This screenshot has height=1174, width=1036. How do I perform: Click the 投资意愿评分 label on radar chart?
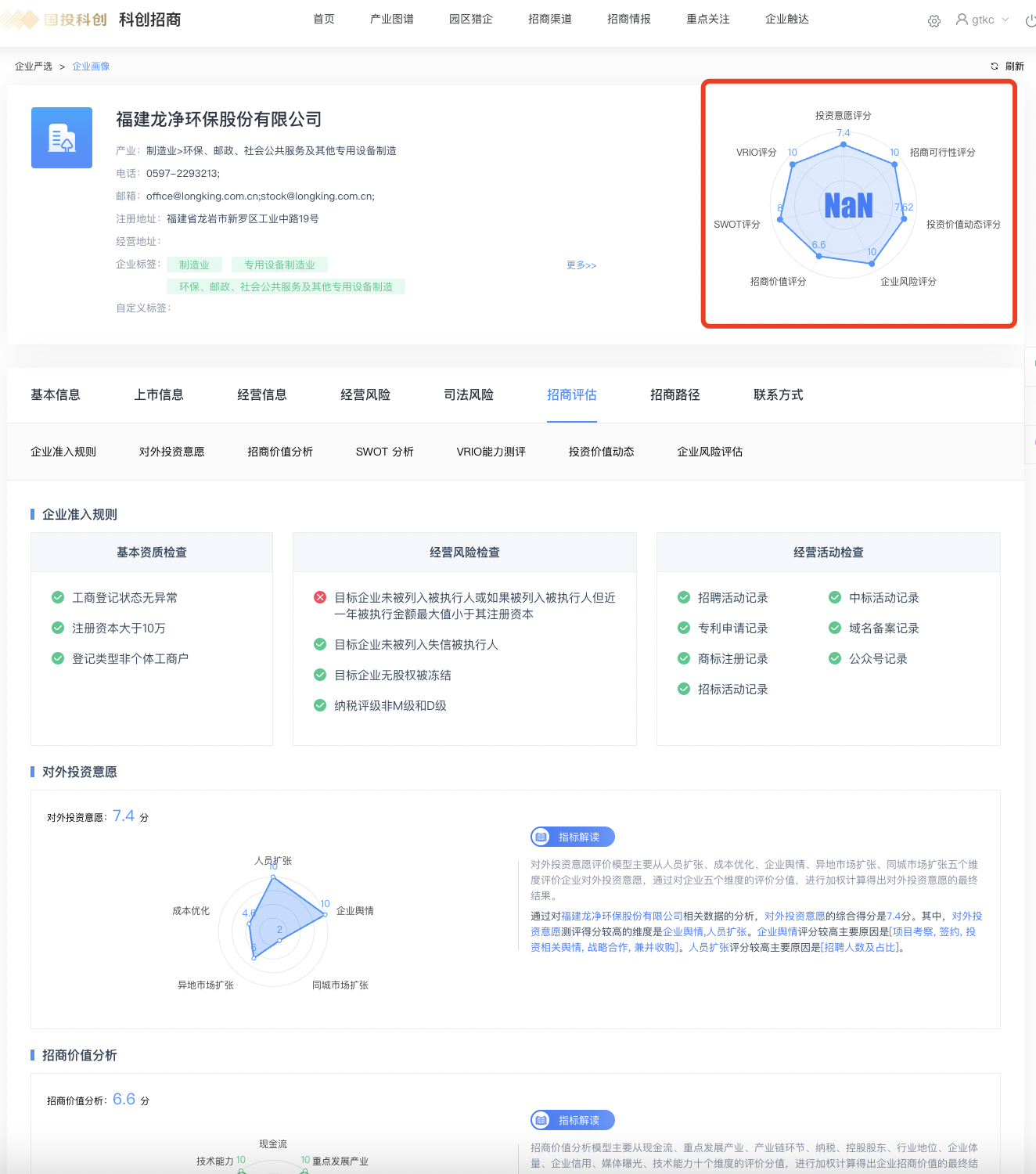pyautogui.click(x=844, y=116)
